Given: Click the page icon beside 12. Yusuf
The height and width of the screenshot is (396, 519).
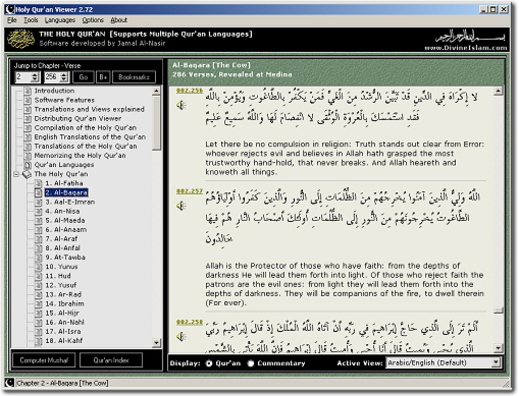Looking at the screenshot, I should 39,285.
